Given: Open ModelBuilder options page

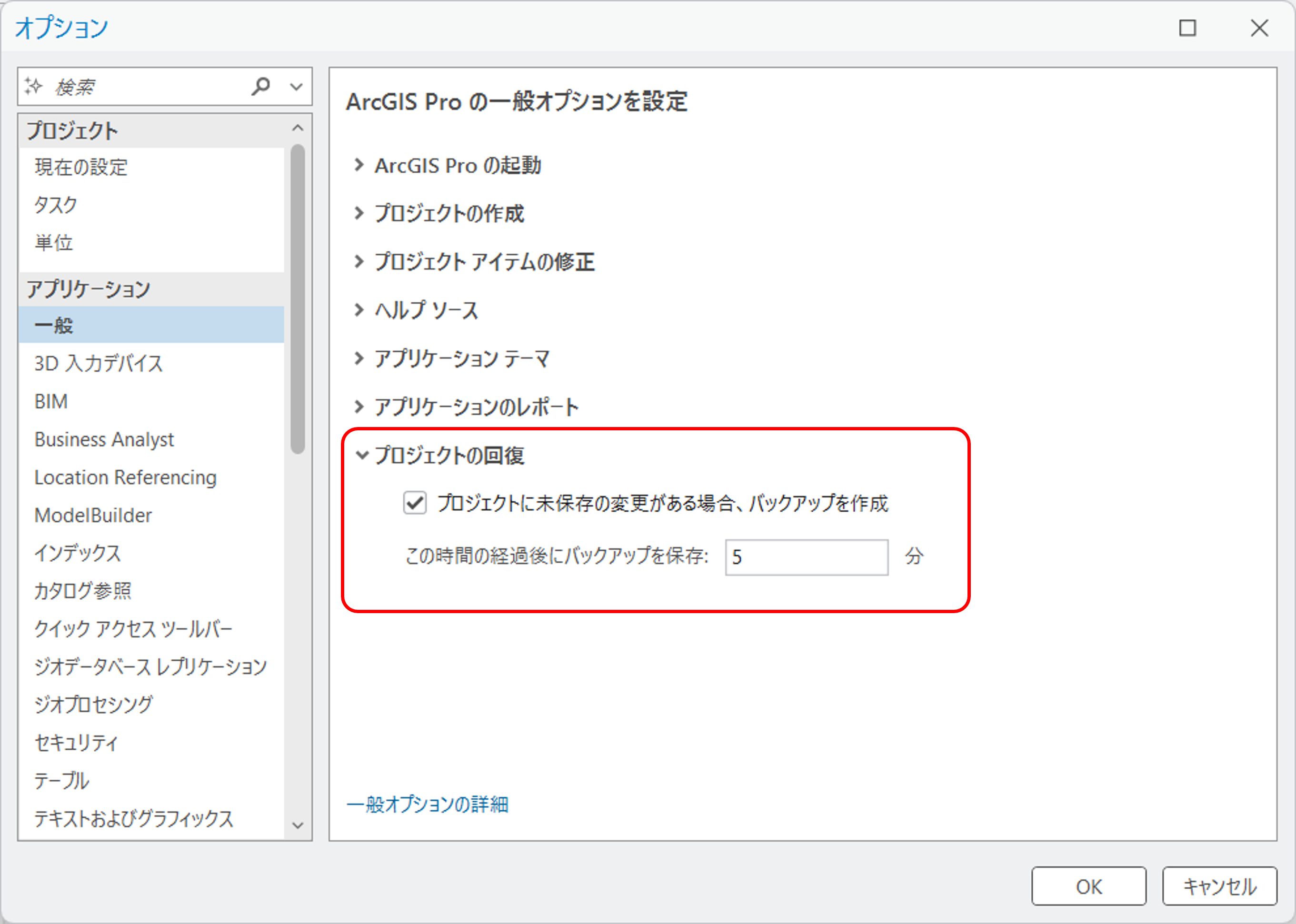Looking at the screenshot, I should pos(93,516).
